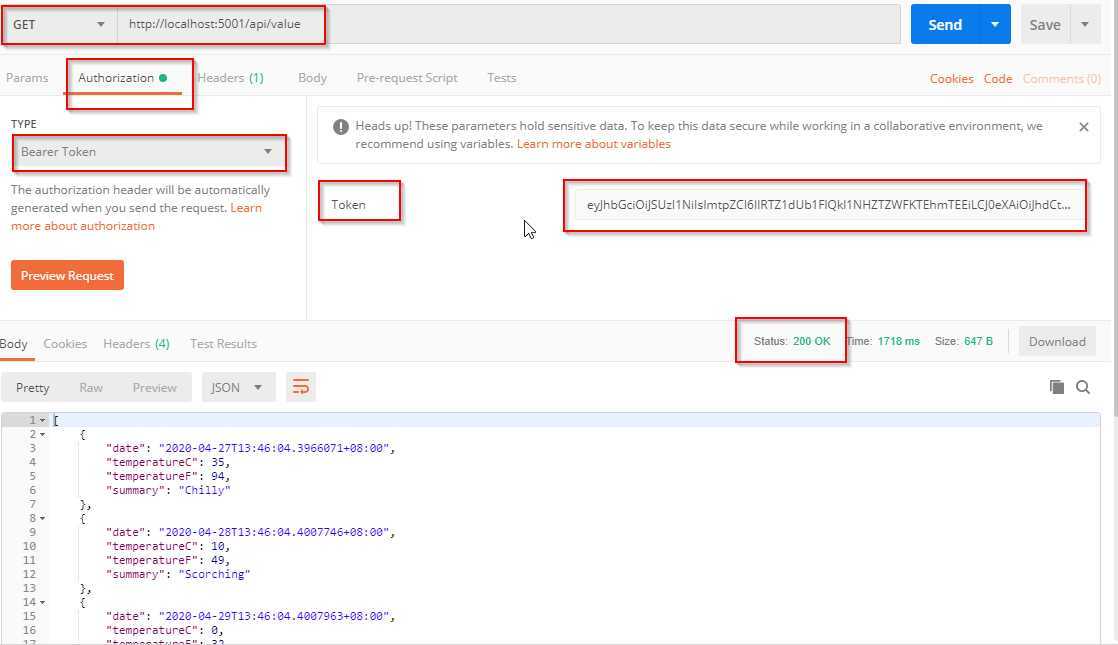Open the request Body tab
The width and height of the screenshot is (1118, 645).
point(312,78)
